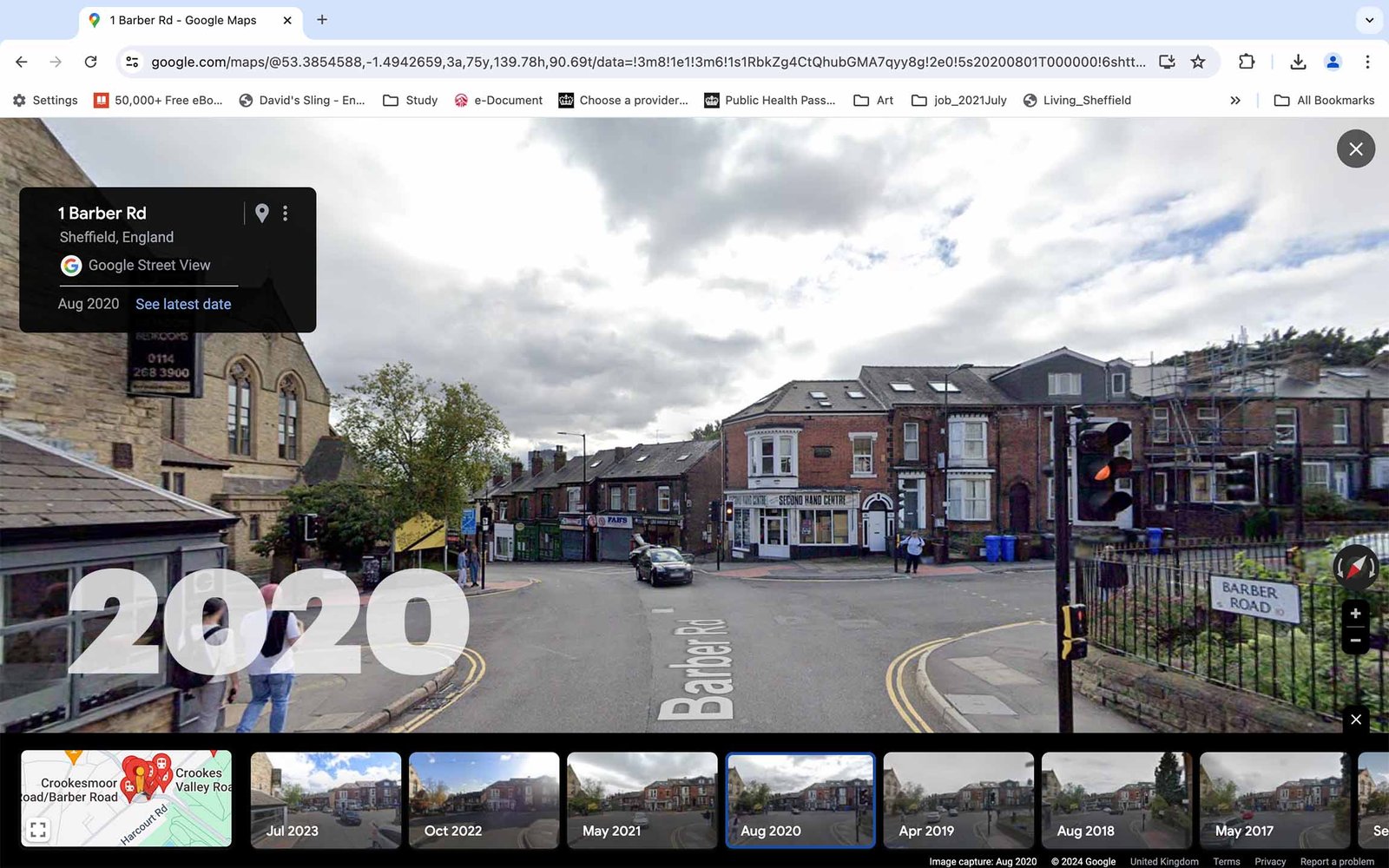Click the address bar URL

(x=648, y=62)
